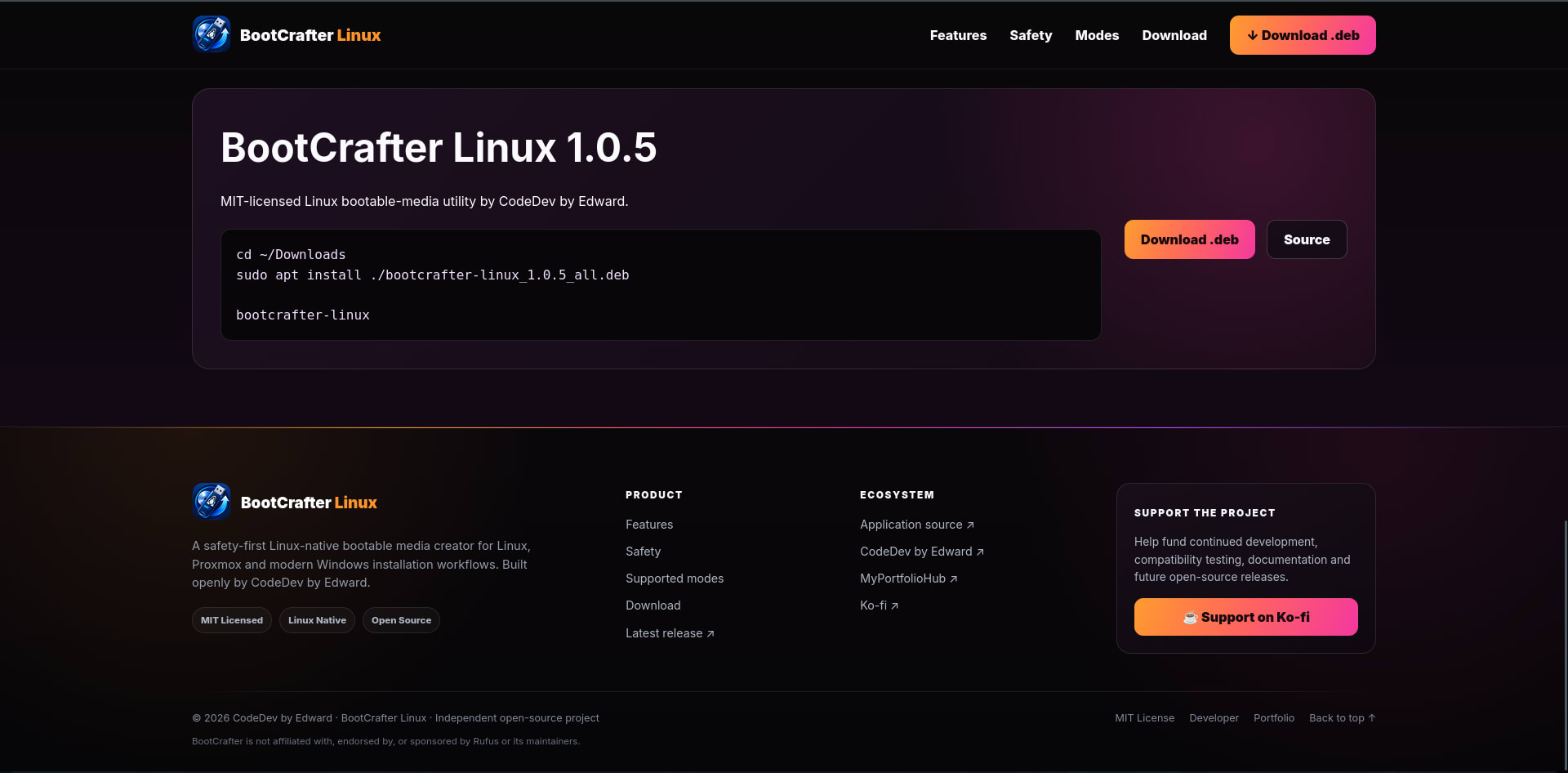Click the page vertical scrollbar thumb
This screenshot has height=773, width=1568.
1565,644
